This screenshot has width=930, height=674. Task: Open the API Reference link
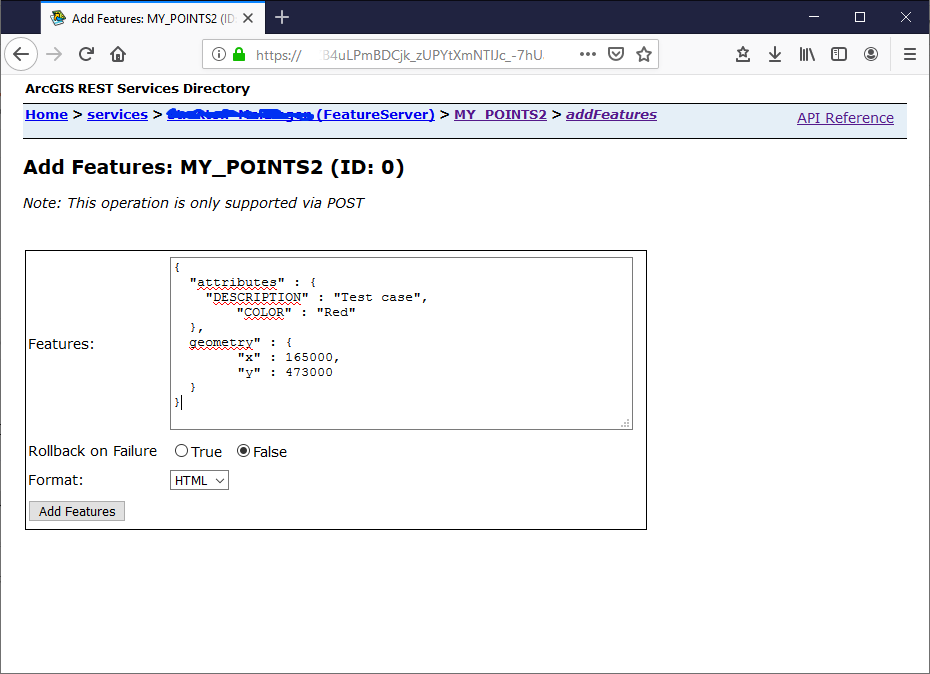(845, 118)
